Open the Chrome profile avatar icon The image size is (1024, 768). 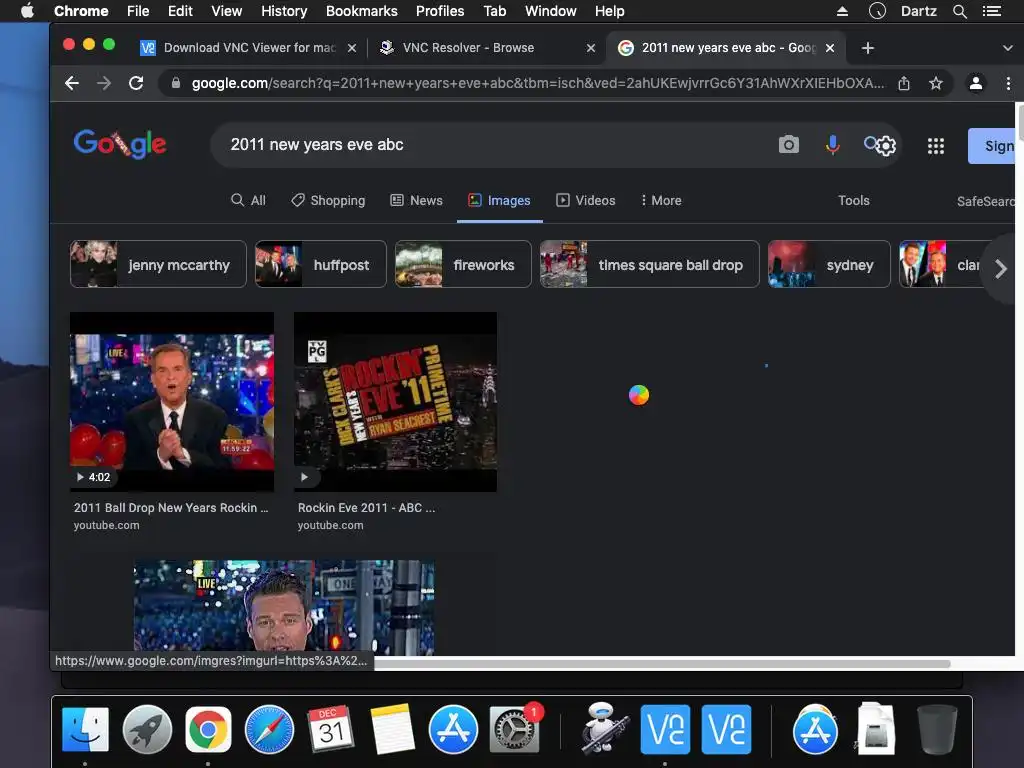(976, 83)
